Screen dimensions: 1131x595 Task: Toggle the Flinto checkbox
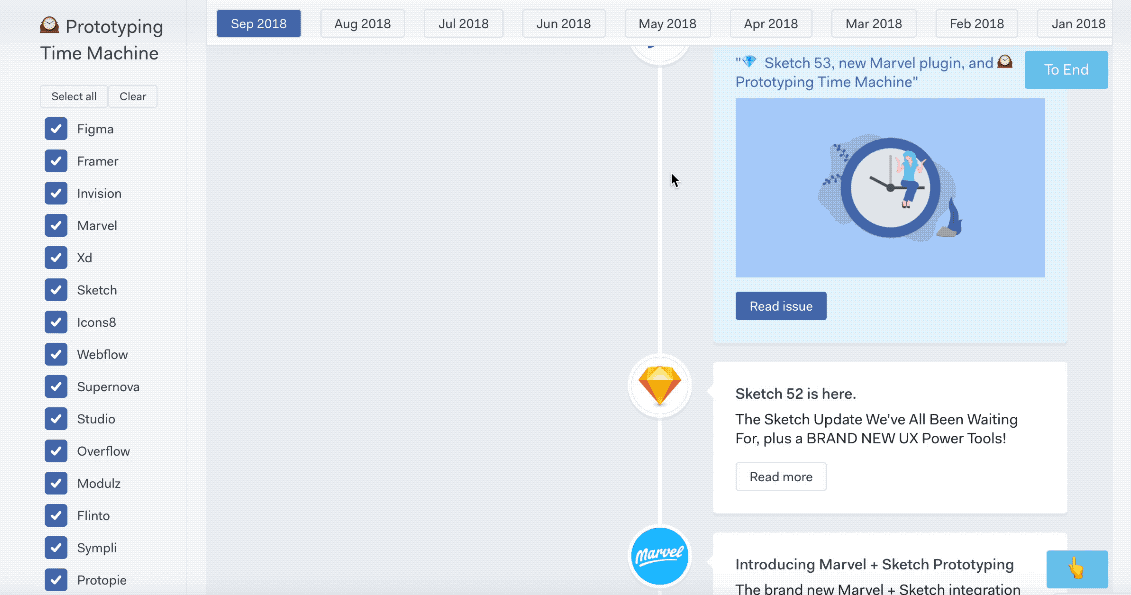coord(56,515)
